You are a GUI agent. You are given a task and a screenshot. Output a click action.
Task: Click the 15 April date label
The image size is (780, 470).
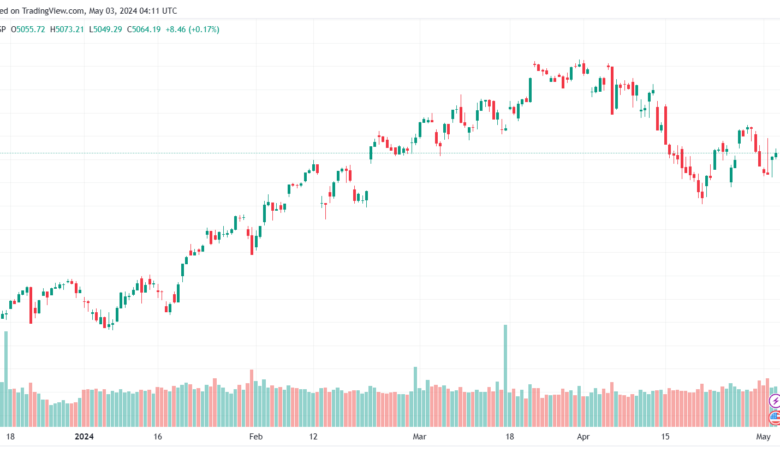pos(665,437)
